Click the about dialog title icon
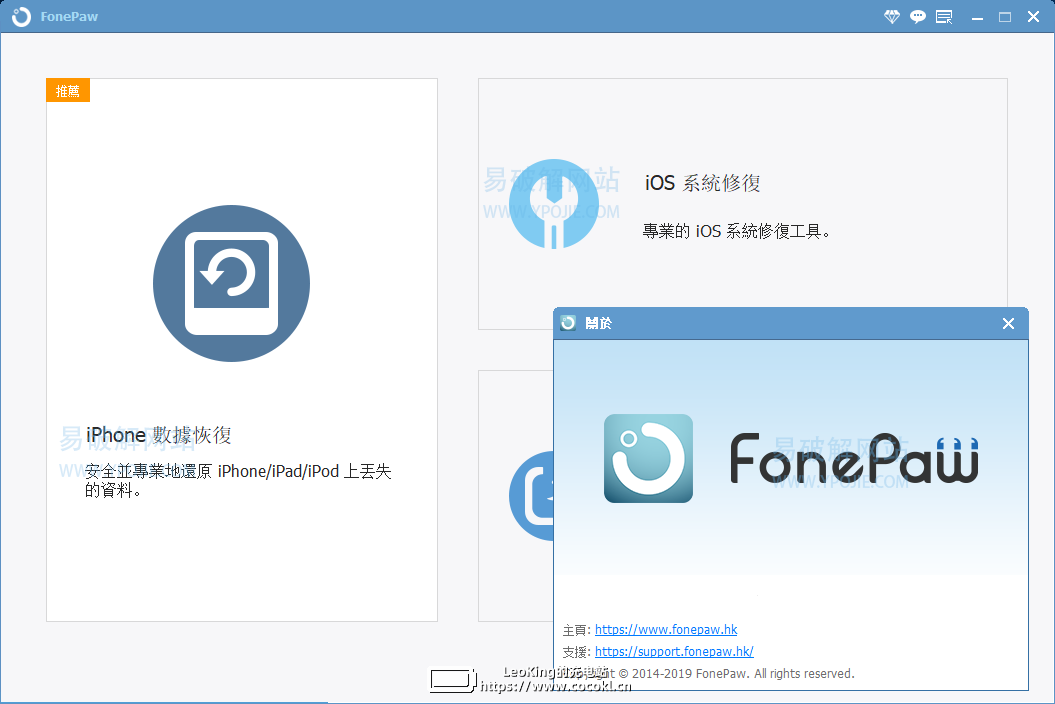 pos(569,323)
